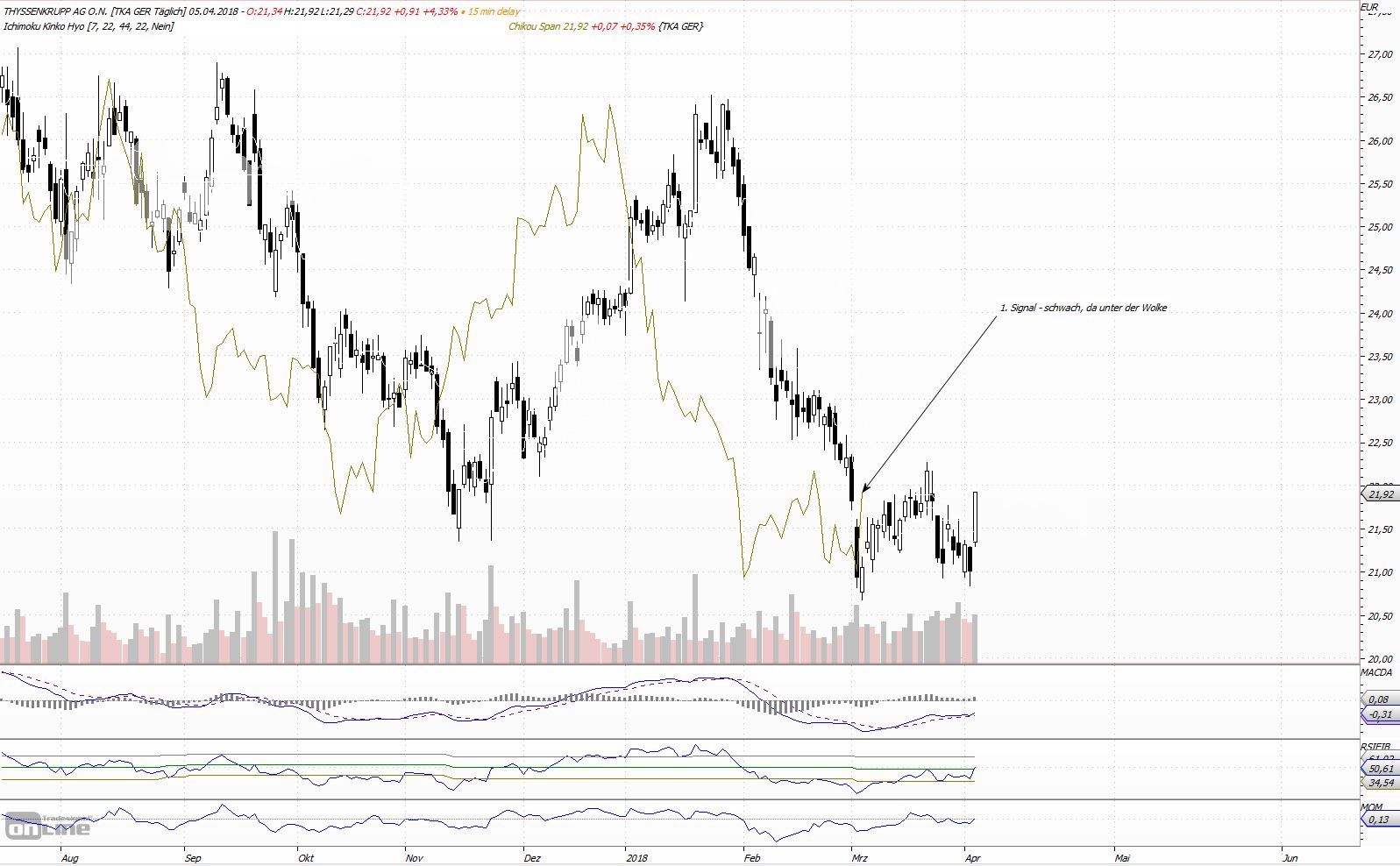Click the Chikou Span legend label

(534, 26)
